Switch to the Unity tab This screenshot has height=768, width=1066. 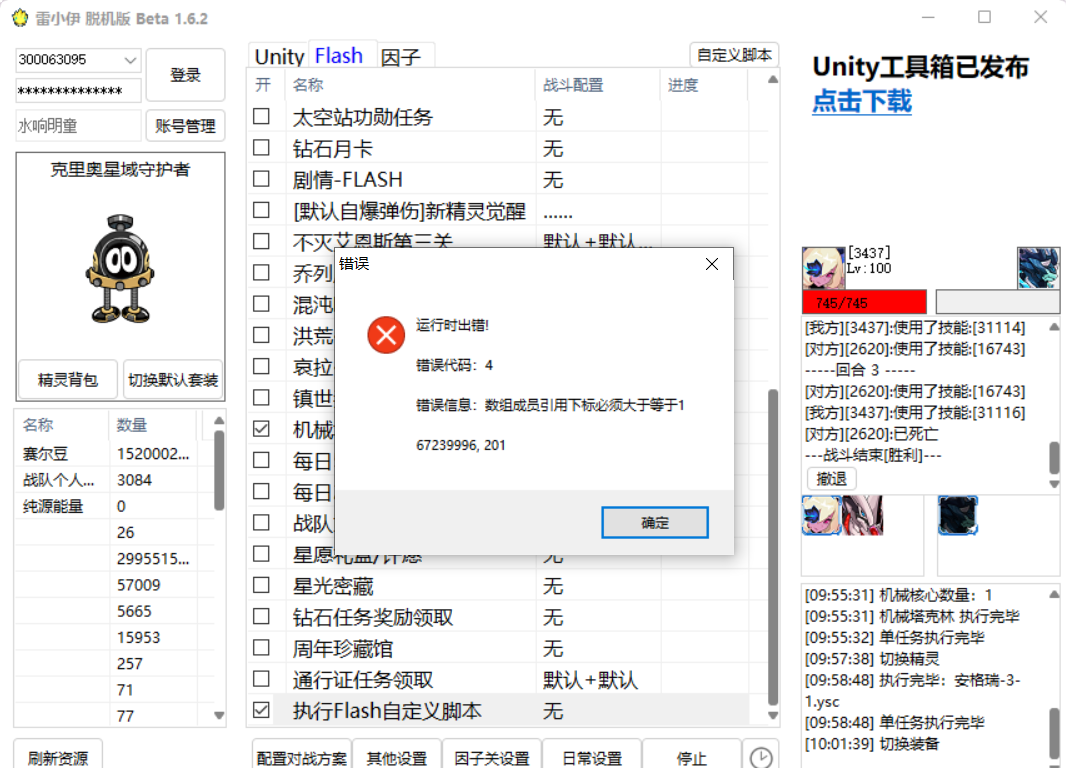pyautogui.click(x=277, y=56)
